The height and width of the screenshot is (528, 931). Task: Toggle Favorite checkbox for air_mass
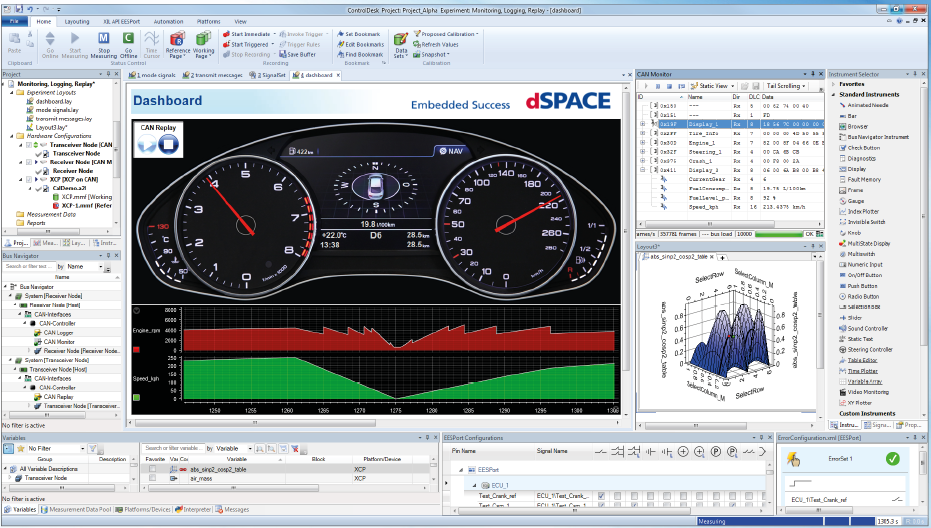153,478
